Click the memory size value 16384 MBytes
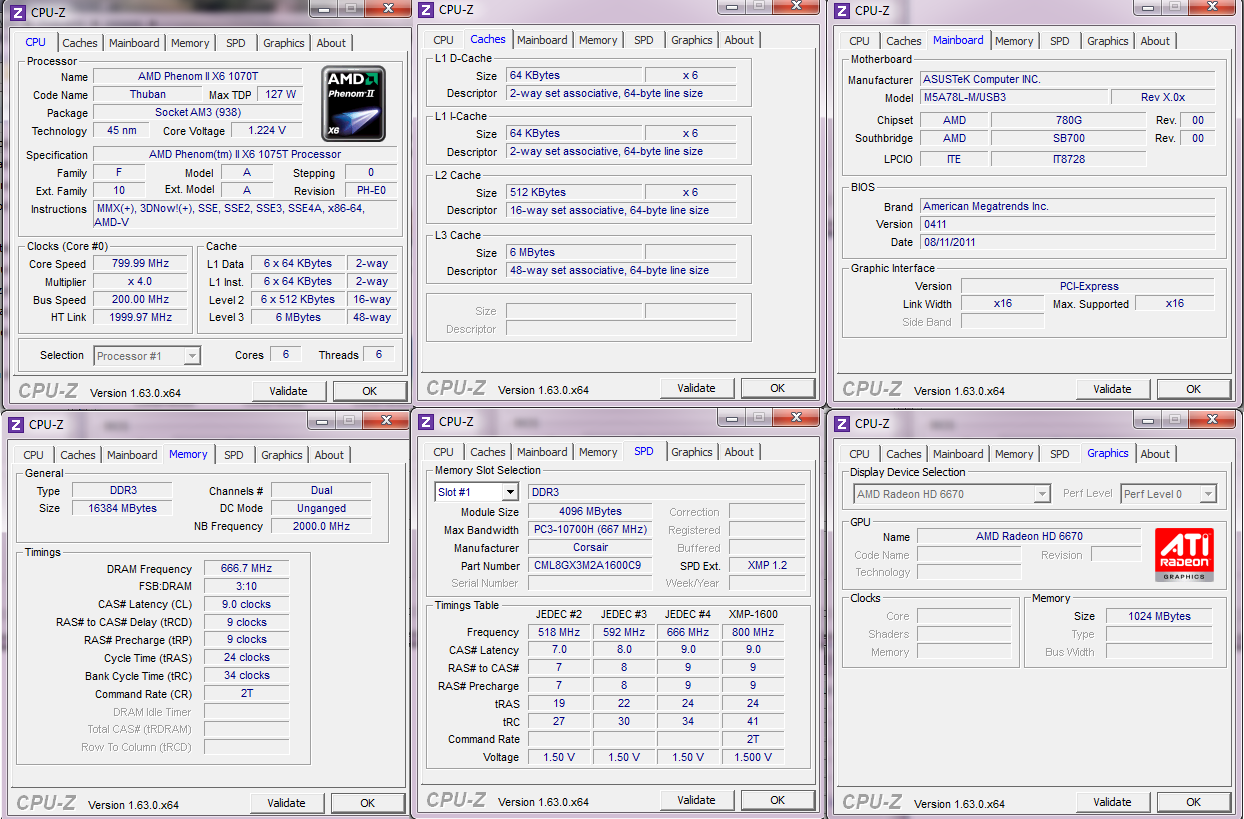The height and width of the screenshot is (819, 1244). click(122, 508)
